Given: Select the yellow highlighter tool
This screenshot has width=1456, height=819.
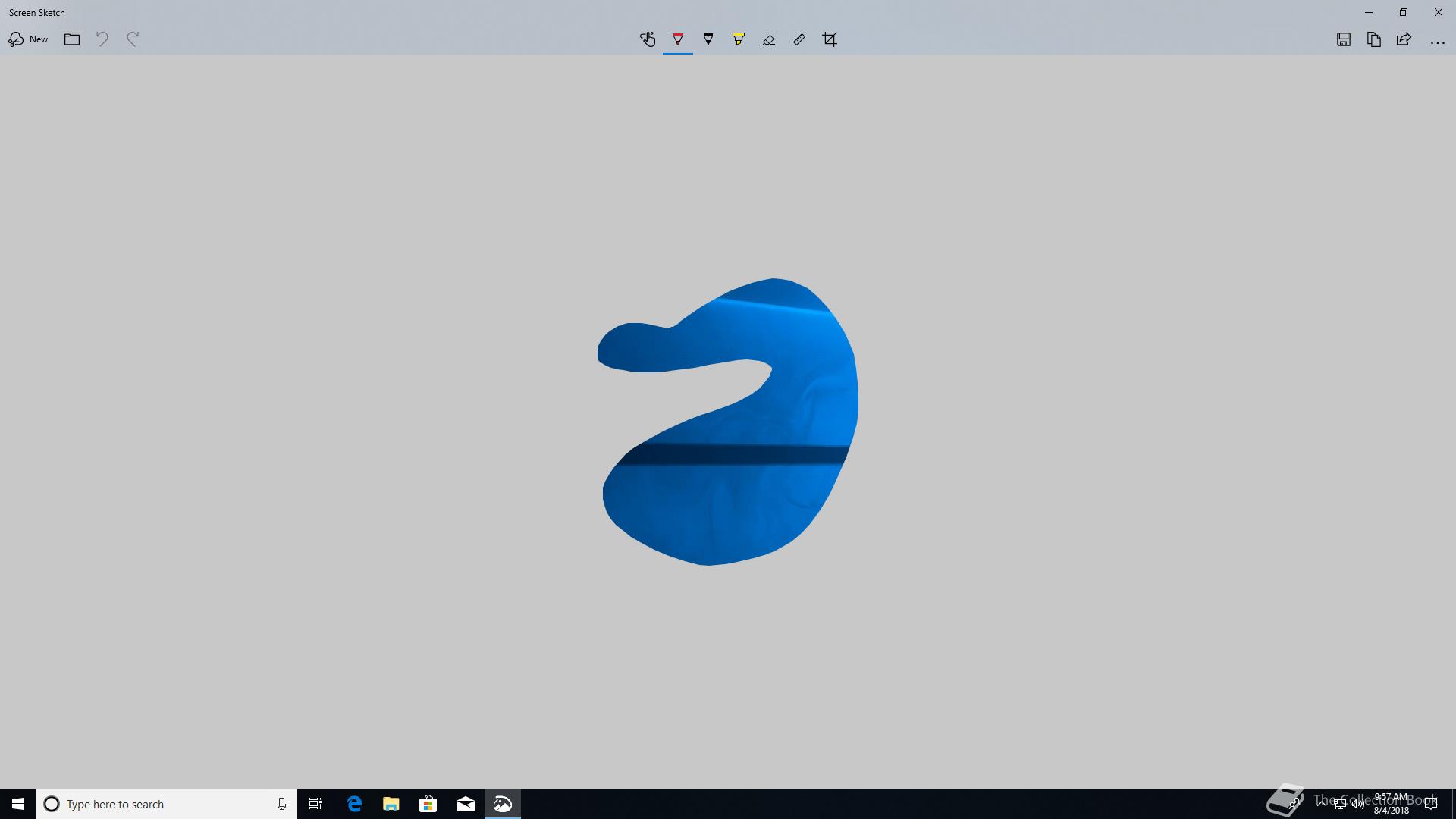Looking at the screenshot, I should pyautogui.click(x=739, y=39).
